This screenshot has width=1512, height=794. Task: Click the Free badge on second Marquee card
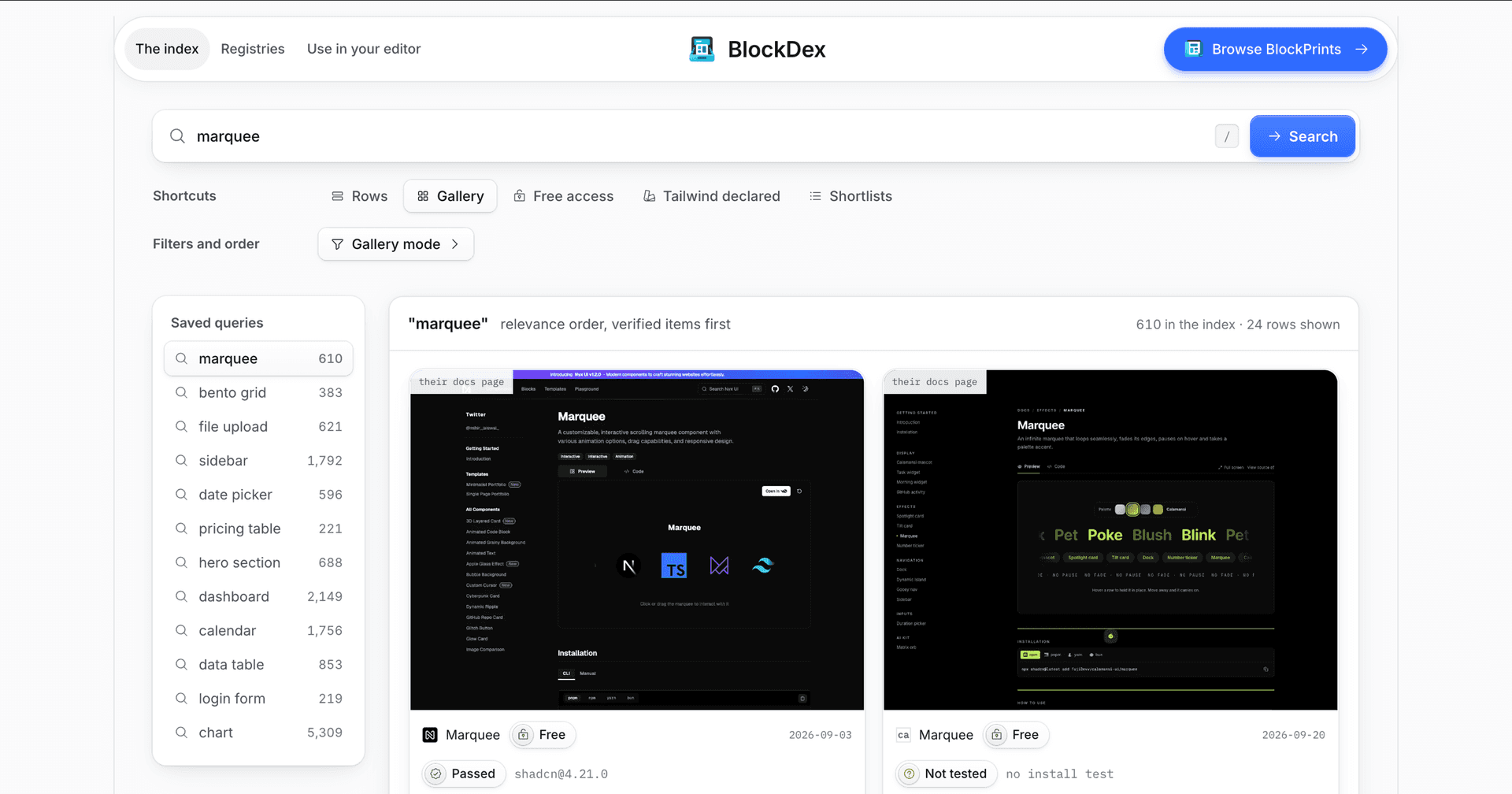tap(1016, 735)
